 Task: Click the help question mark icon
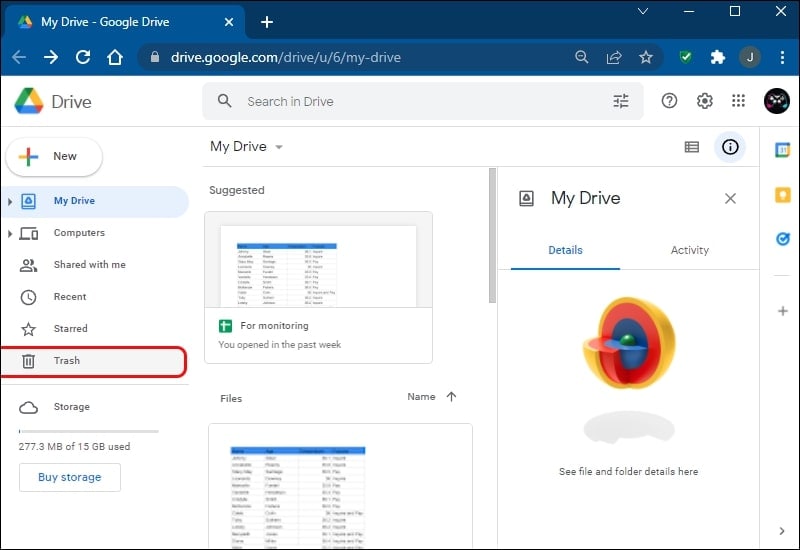point(669,101)
